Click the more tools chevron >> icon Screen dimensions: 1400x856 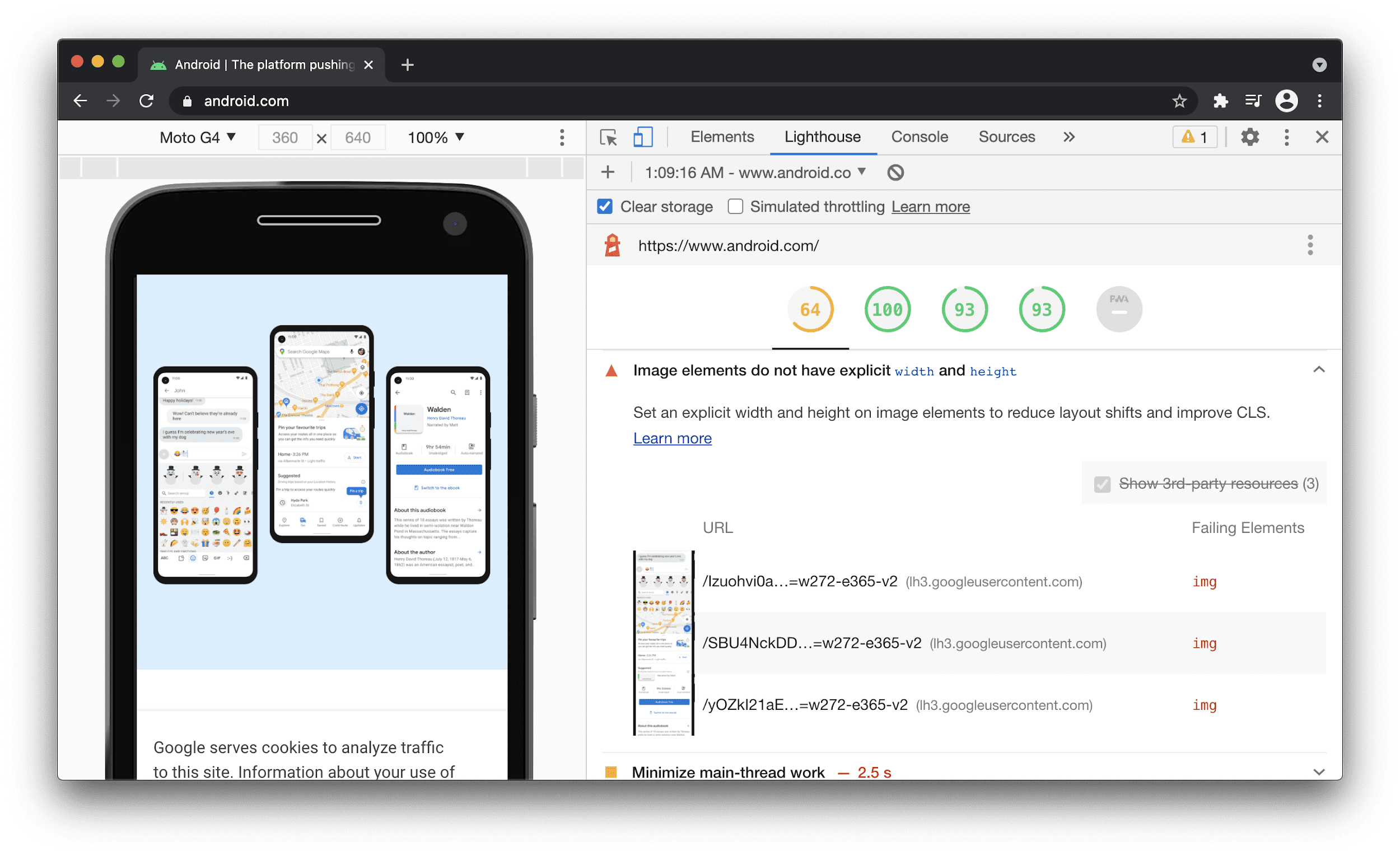[1067, 137]
